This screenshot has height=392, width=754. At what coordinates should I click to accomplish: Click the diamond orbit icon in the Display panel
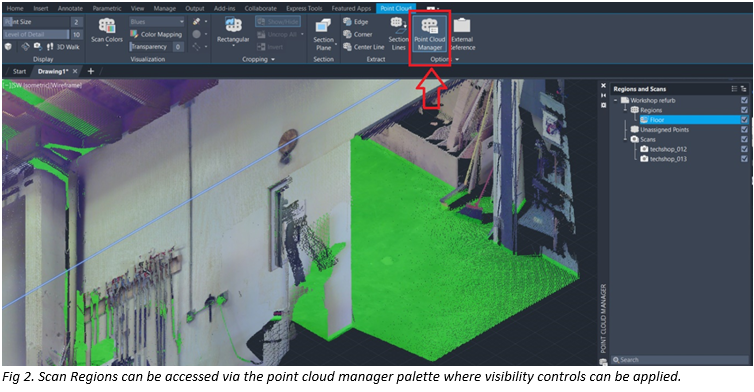click(25, 47)
